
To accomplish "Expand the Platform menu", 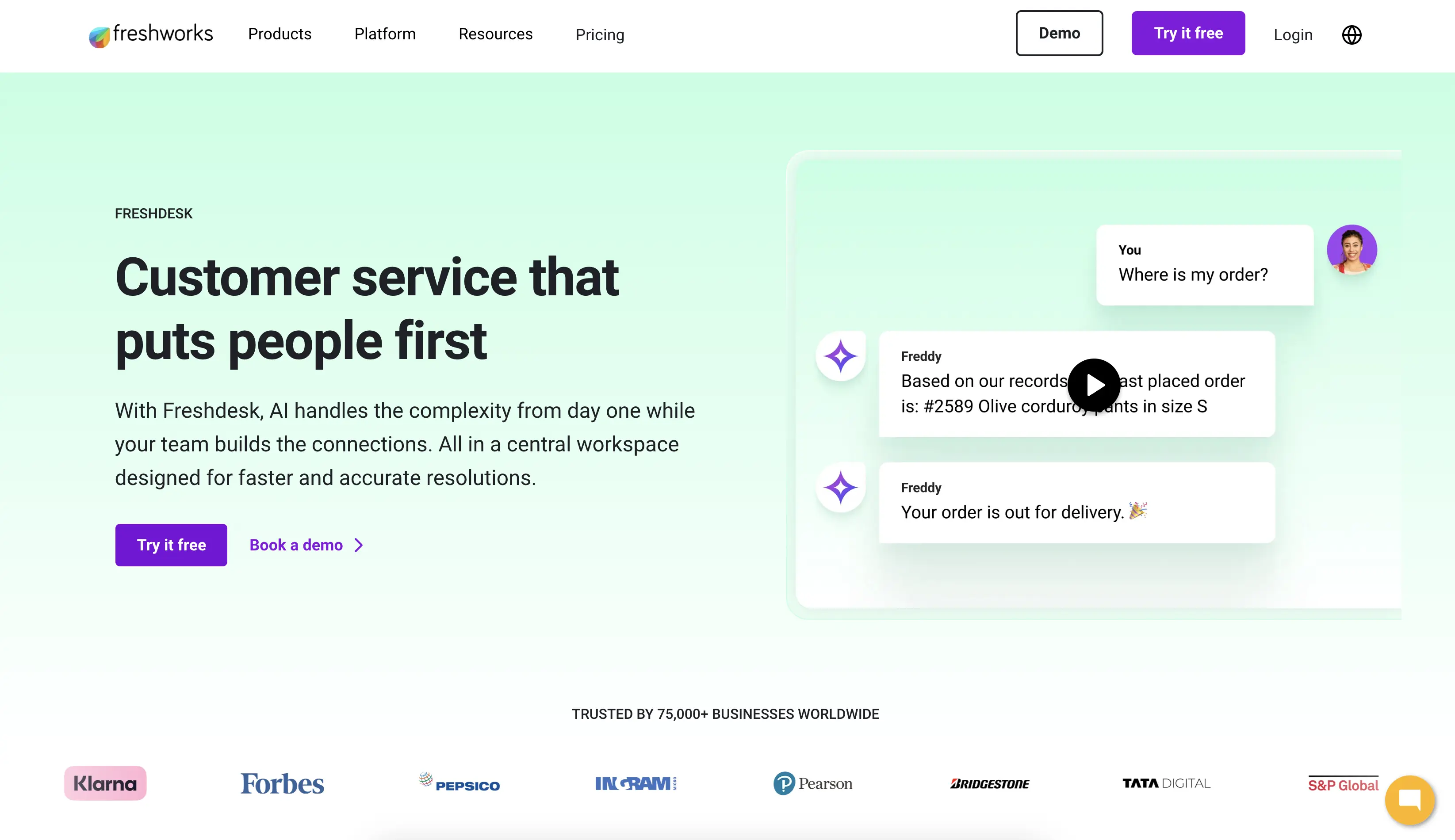I will click(385, 34).
